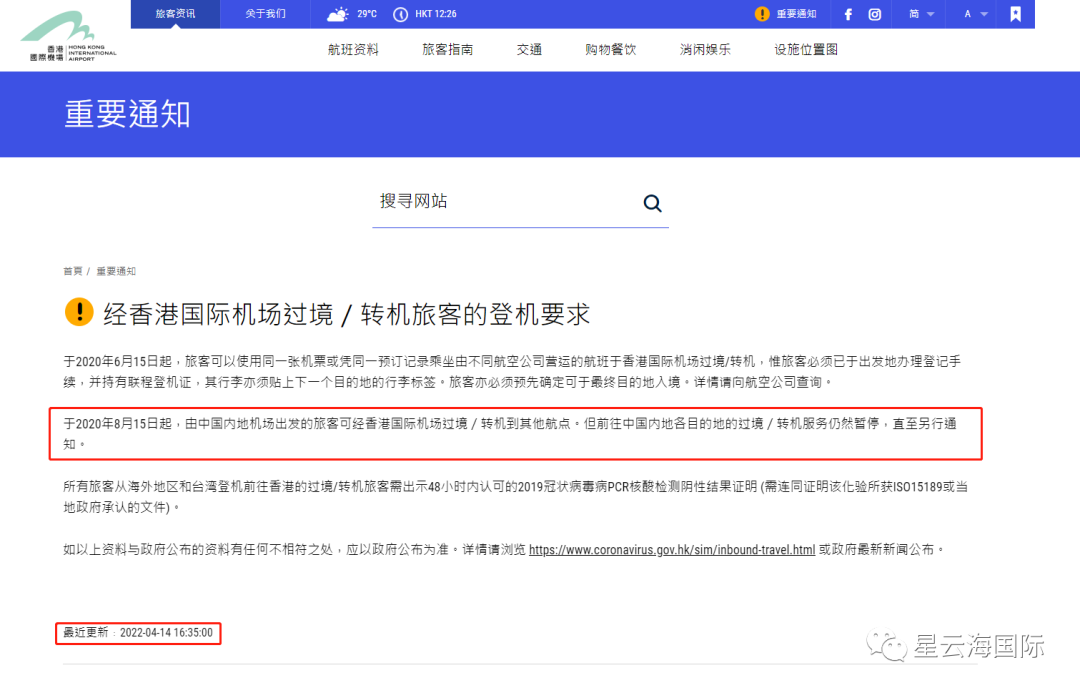The image size is (1080, 693).
Task: Open the 购物餐饮 menu
Action: coord(610,49)
